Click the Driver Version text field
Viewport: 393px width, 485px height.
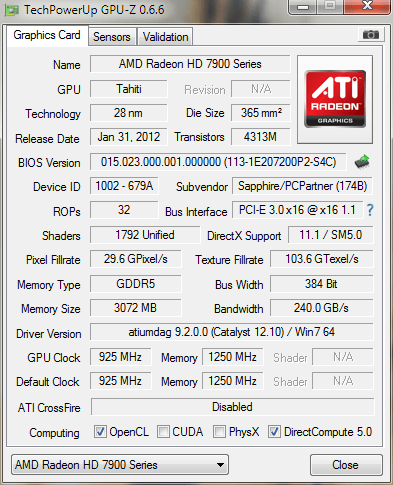coord(231,332)
